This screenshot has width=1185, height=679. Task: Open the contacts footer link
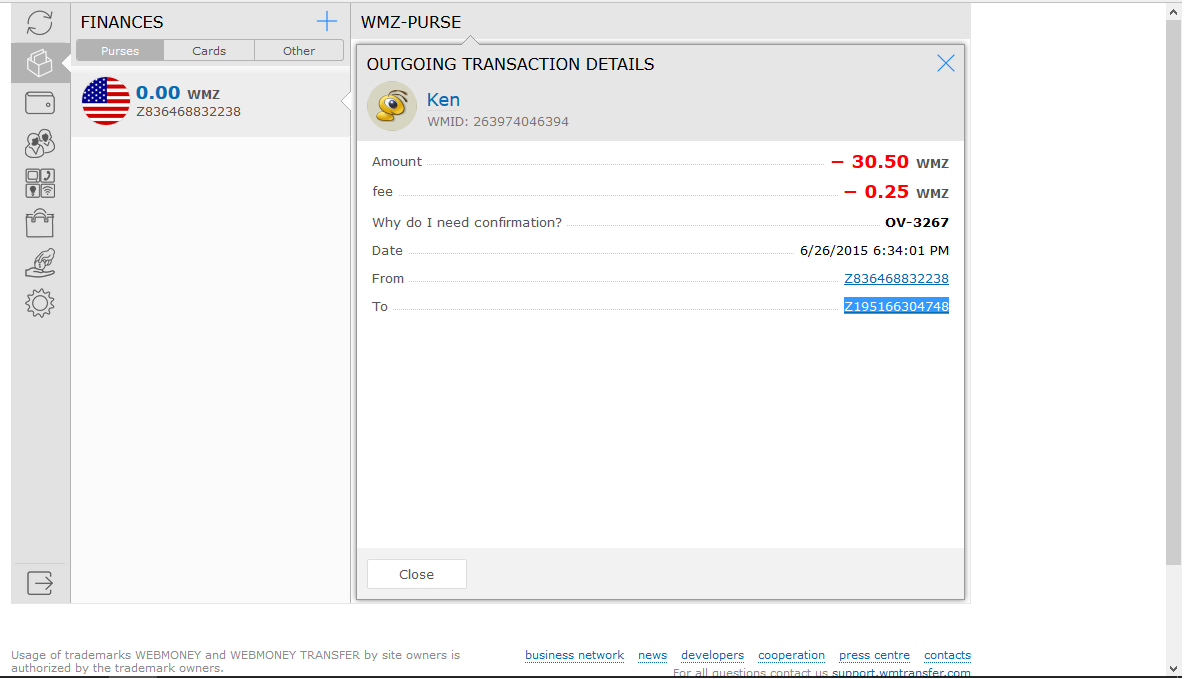tap(947, 655)
